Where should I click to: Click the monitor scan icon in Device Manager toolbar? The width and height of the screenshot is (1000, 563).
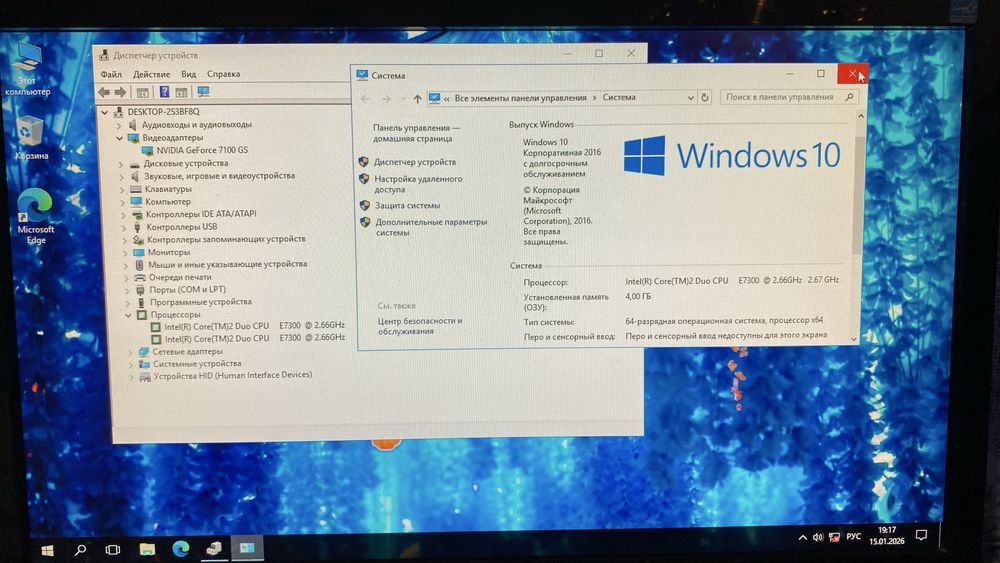coord(203,92)
